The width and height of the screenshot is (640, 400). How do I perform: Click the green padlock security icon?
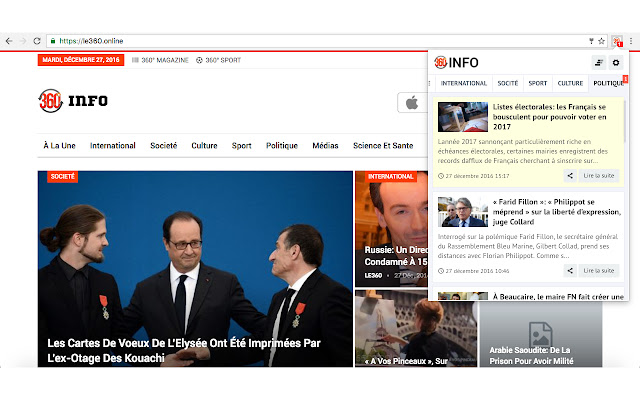pyautogui.click(x=53, y=41)
